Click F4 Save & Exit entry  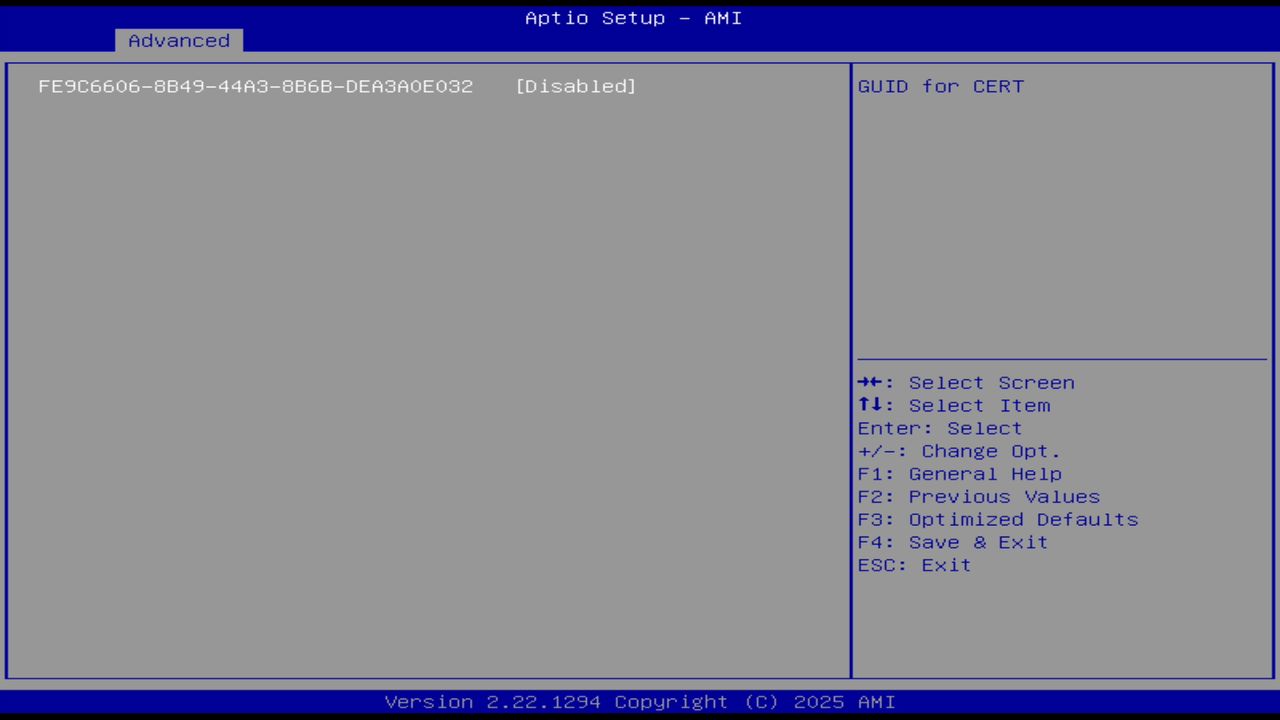click(952, 542)
